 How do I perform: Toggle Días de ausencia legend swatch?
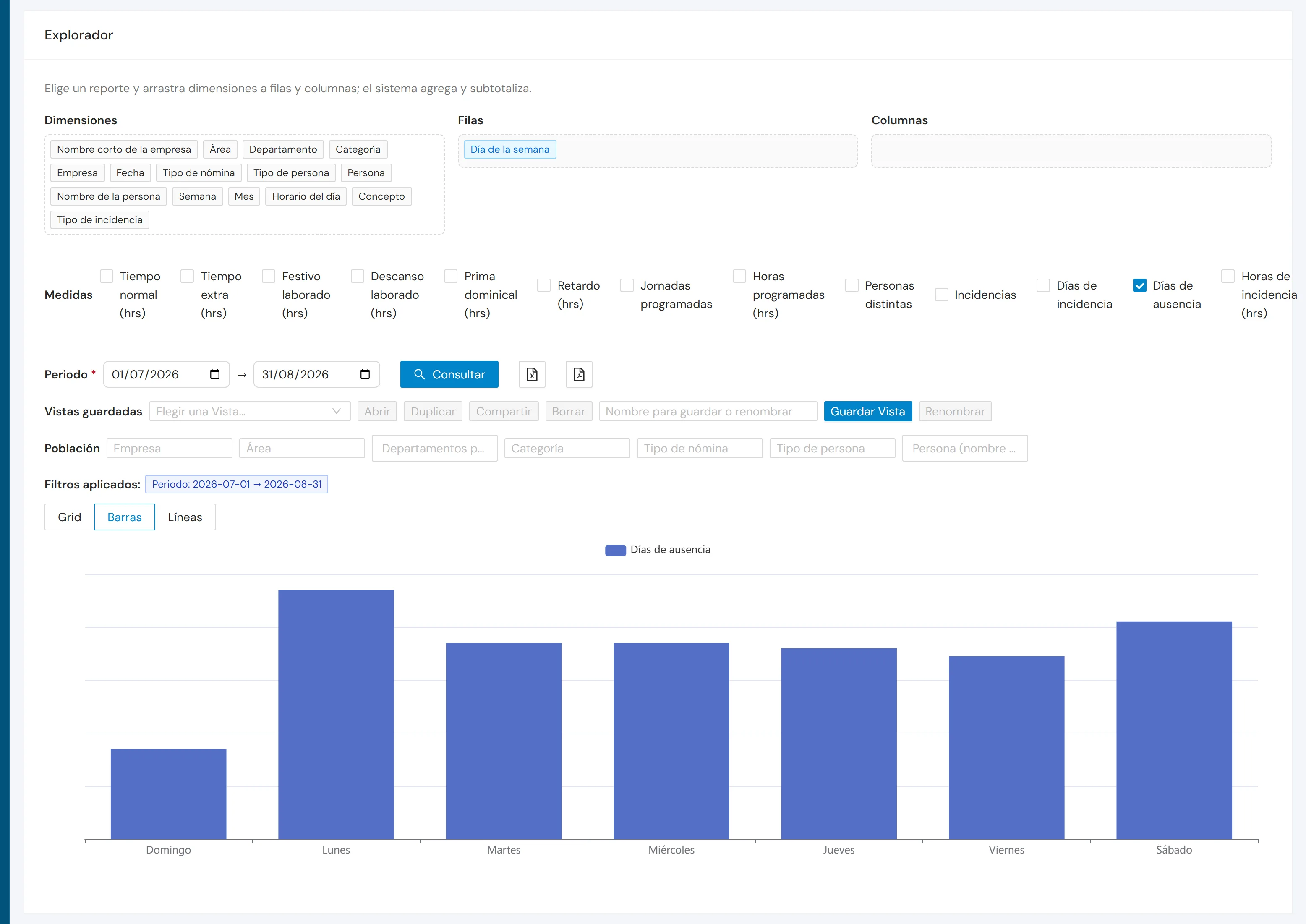[615, 550]
